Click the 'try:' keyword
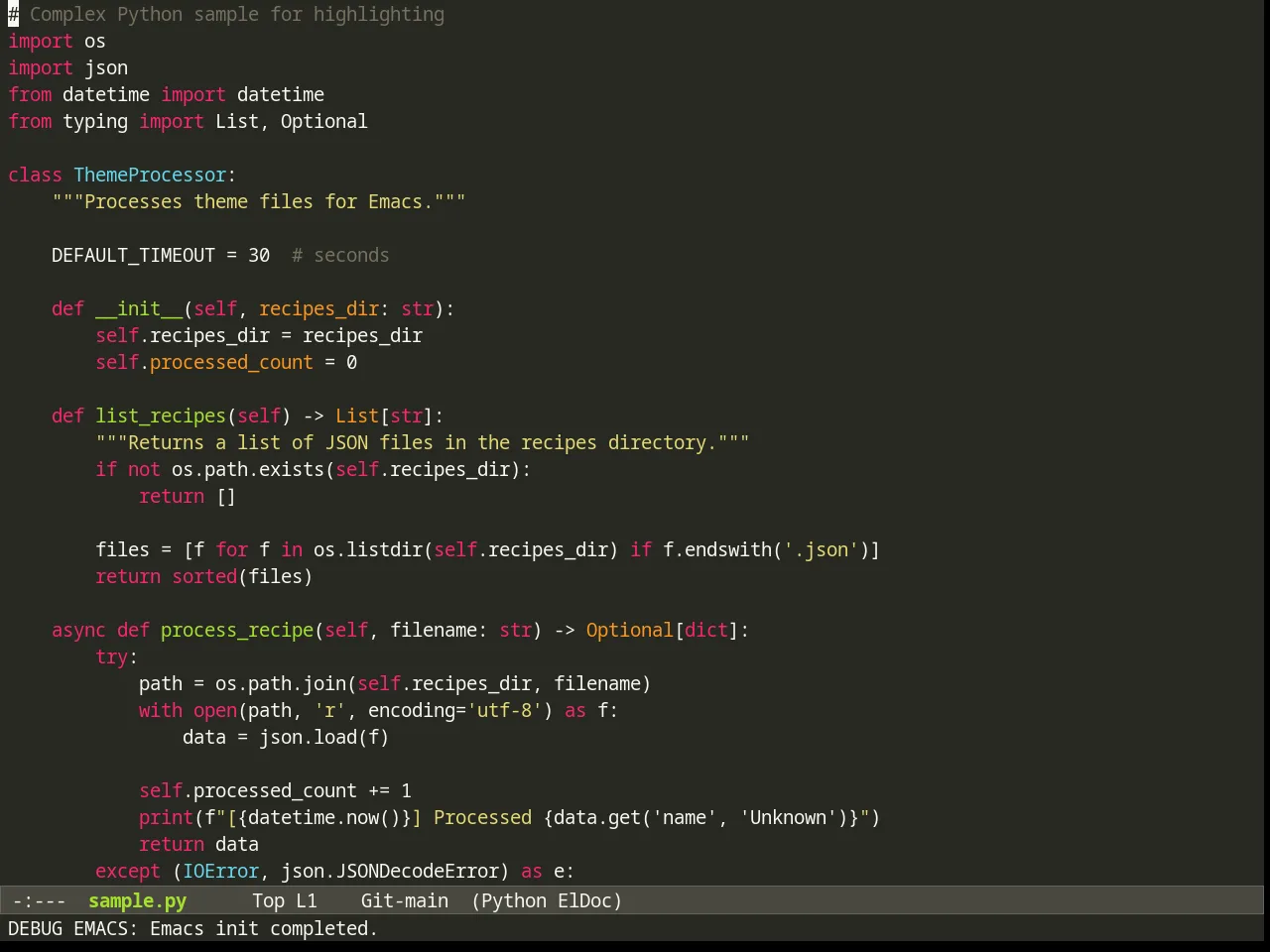Viewport: 1270px width, 952px height. [116, 656]
